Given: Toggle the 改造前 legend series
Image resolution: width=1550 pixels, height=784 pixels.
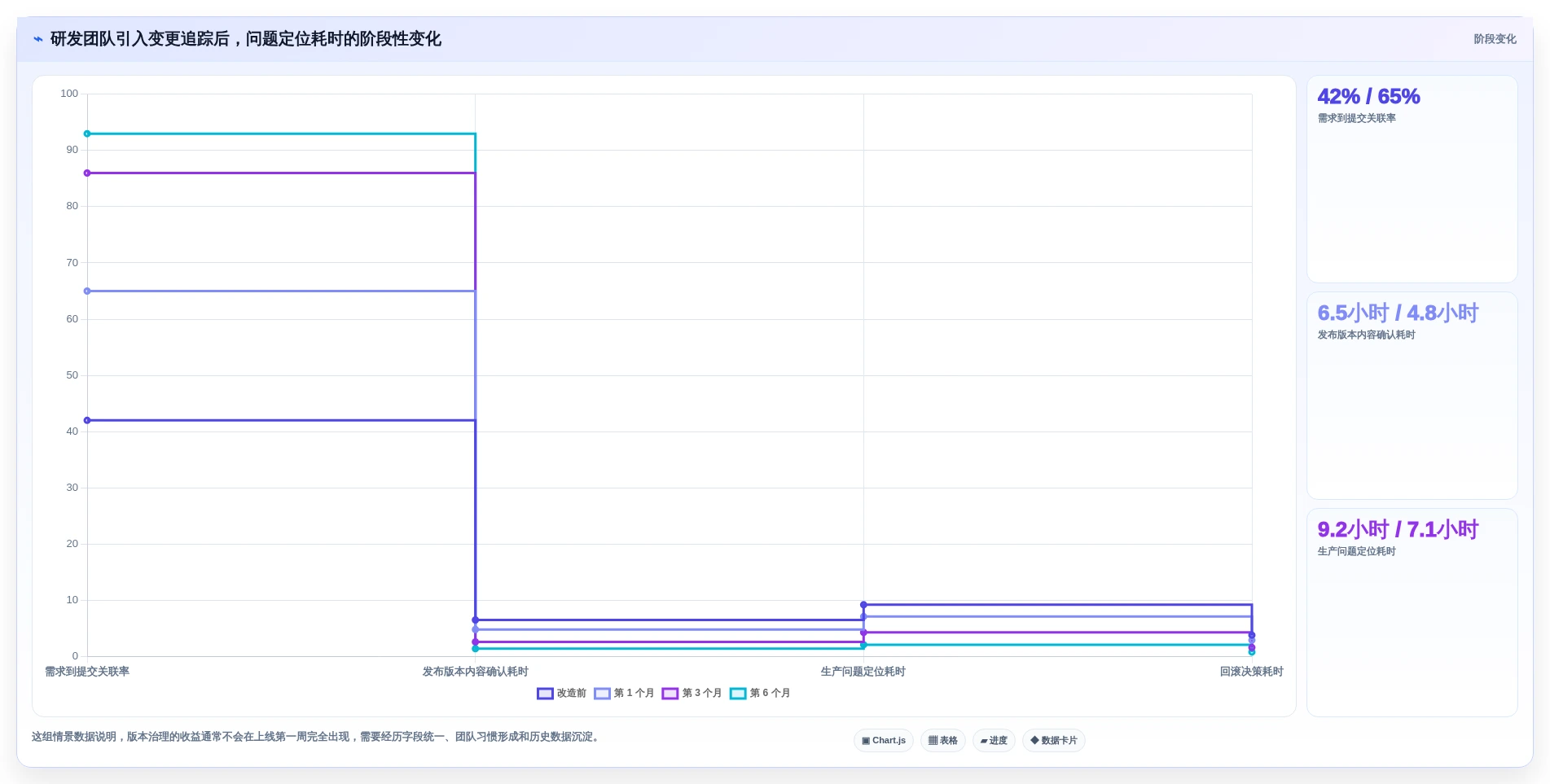Looking at the screenshot, I should 562,694.
